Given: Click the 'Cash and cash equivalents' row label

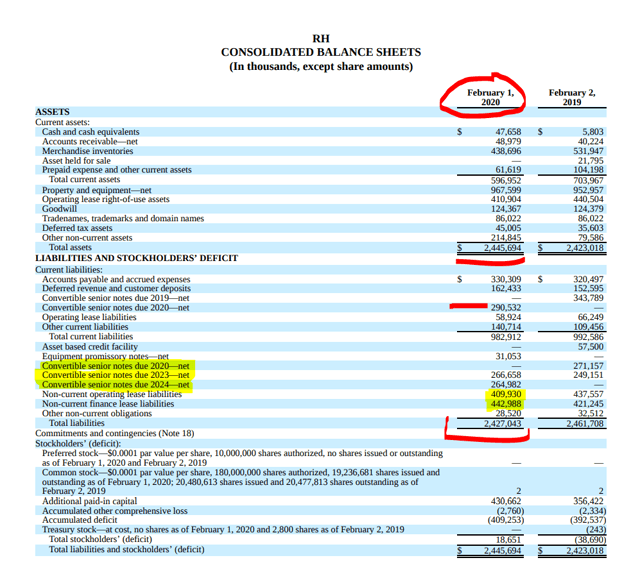Looking at the screenshot, I should [x=91, y=132].
